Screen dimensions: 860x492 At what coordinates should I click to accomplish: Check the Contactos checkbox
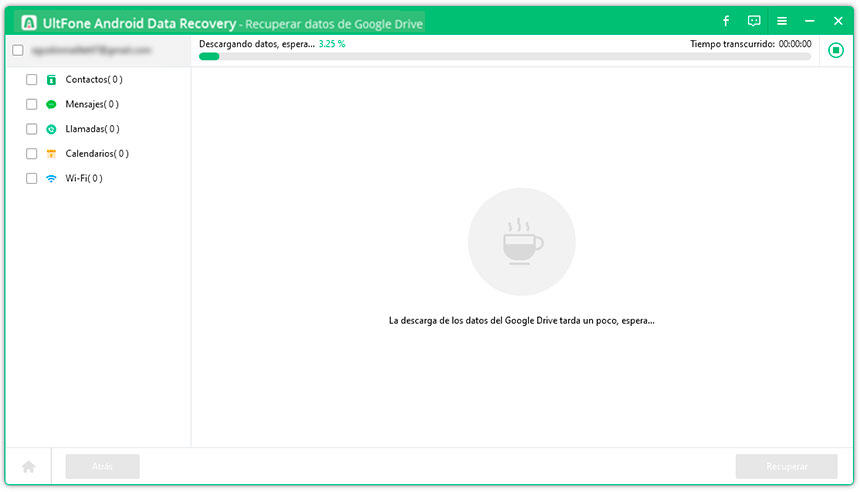(x=32, y=80)
